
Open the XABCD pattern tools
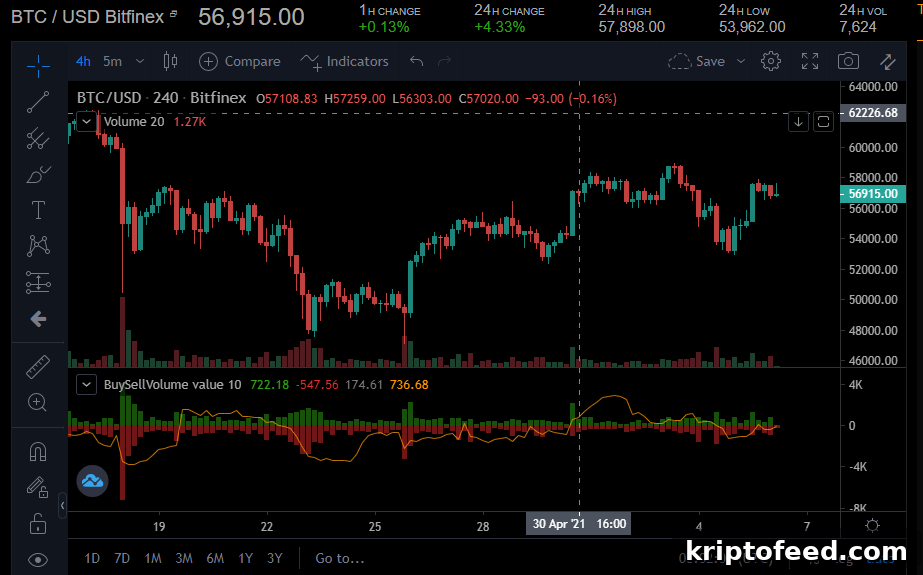point(38,245)
